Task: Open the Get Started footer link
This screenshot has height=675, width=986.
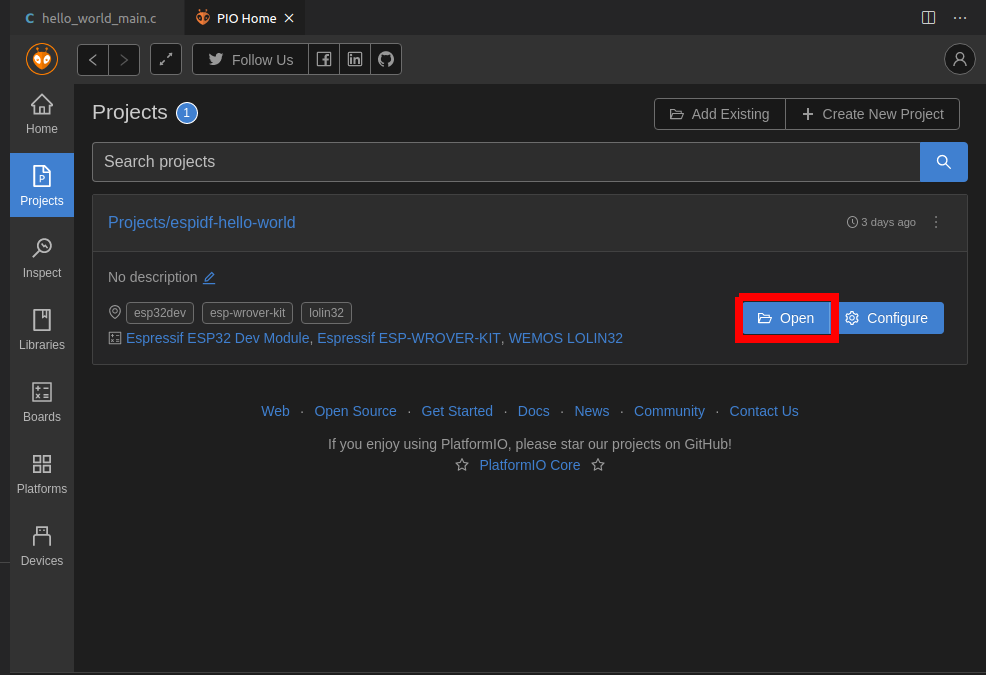Action: click(457, 411)
